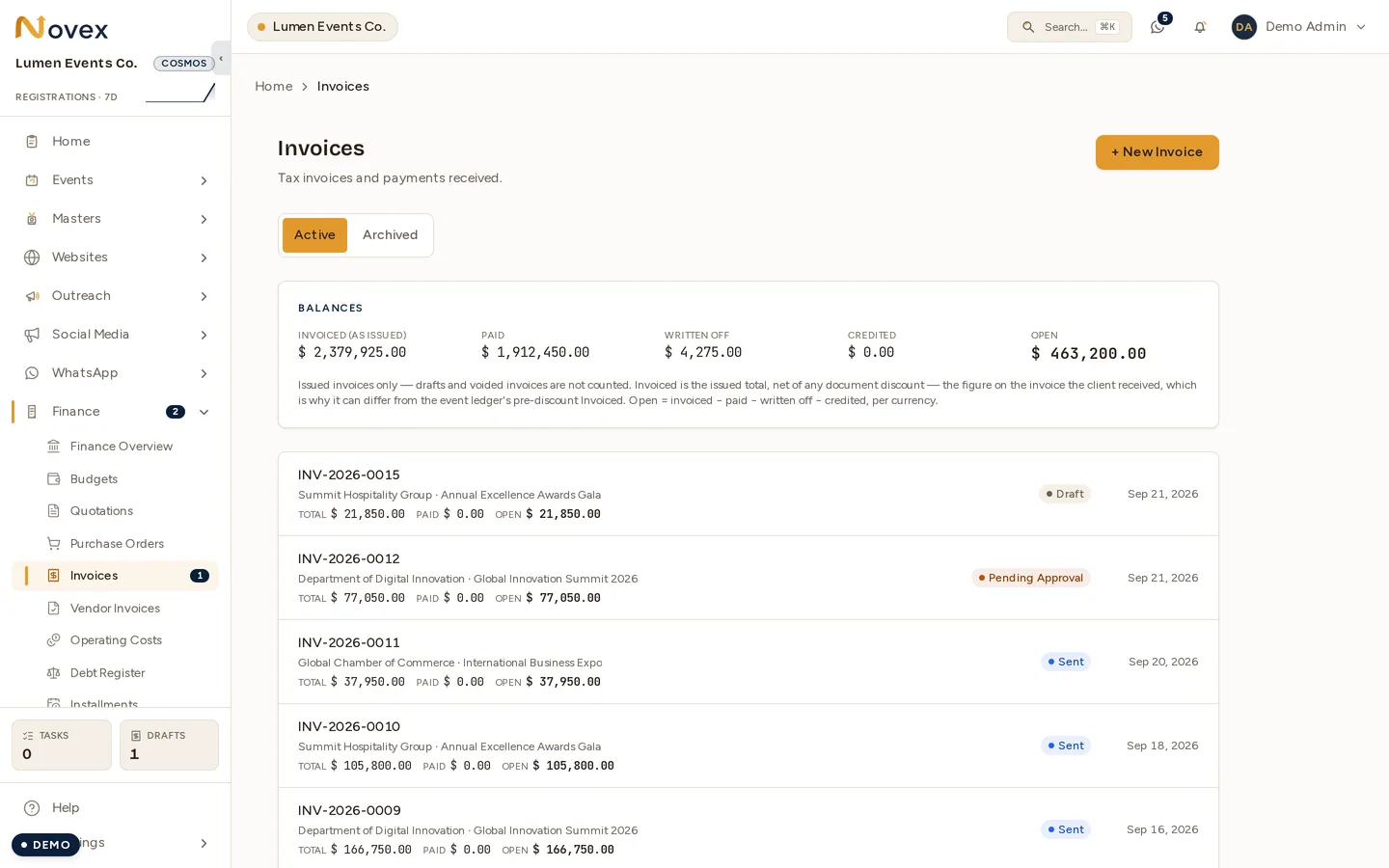The width and height of the screenshot is (1389, 868).
Task: Click the search magnifier icon
Action: coord(1028,27)
